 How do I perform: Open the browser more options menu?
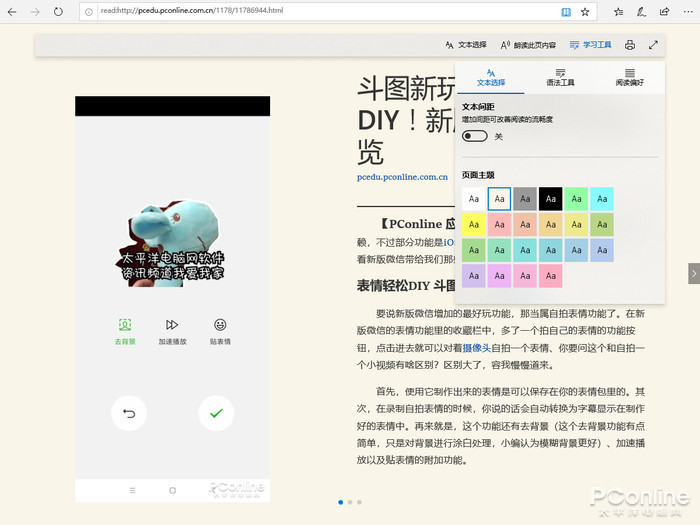point(688,12)
